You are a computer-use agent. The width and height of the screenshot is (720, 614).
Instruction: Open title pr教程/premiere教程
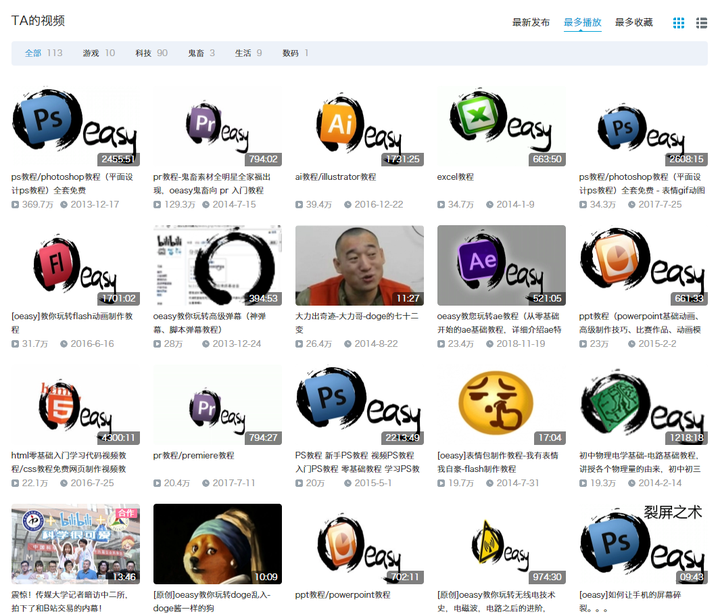[x=194, y=455]
